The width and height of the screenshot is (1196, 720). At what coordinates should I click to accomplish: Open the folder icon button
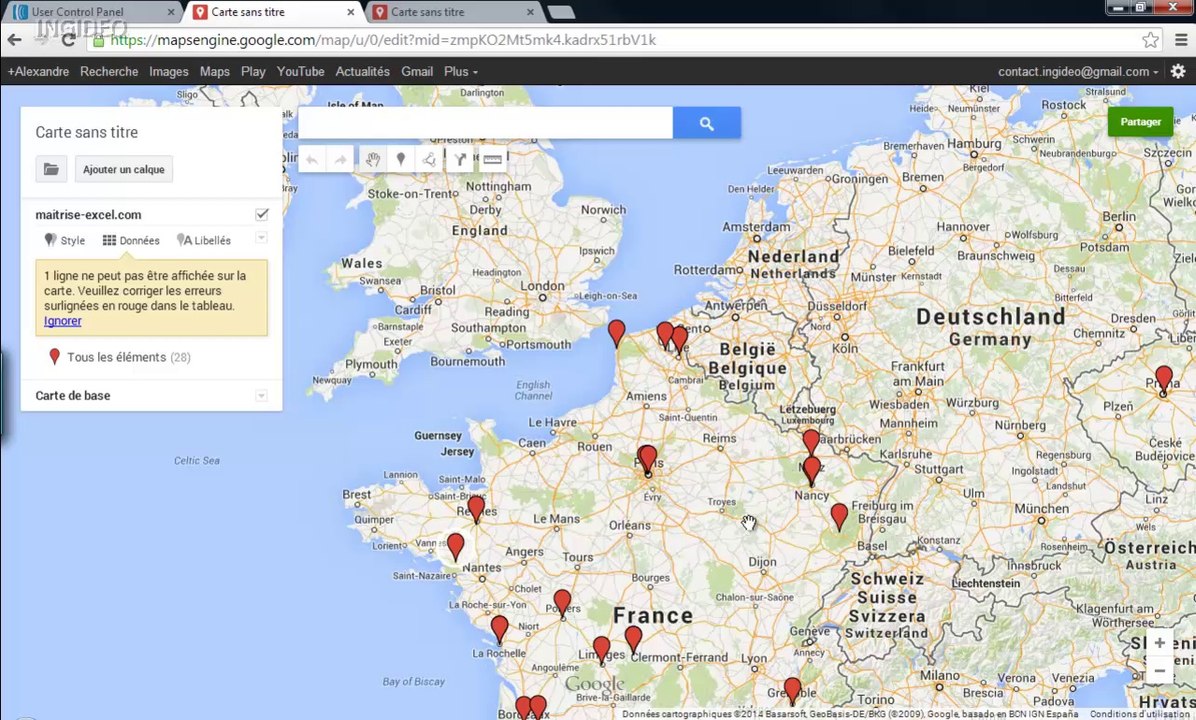[x=51, y=169]
